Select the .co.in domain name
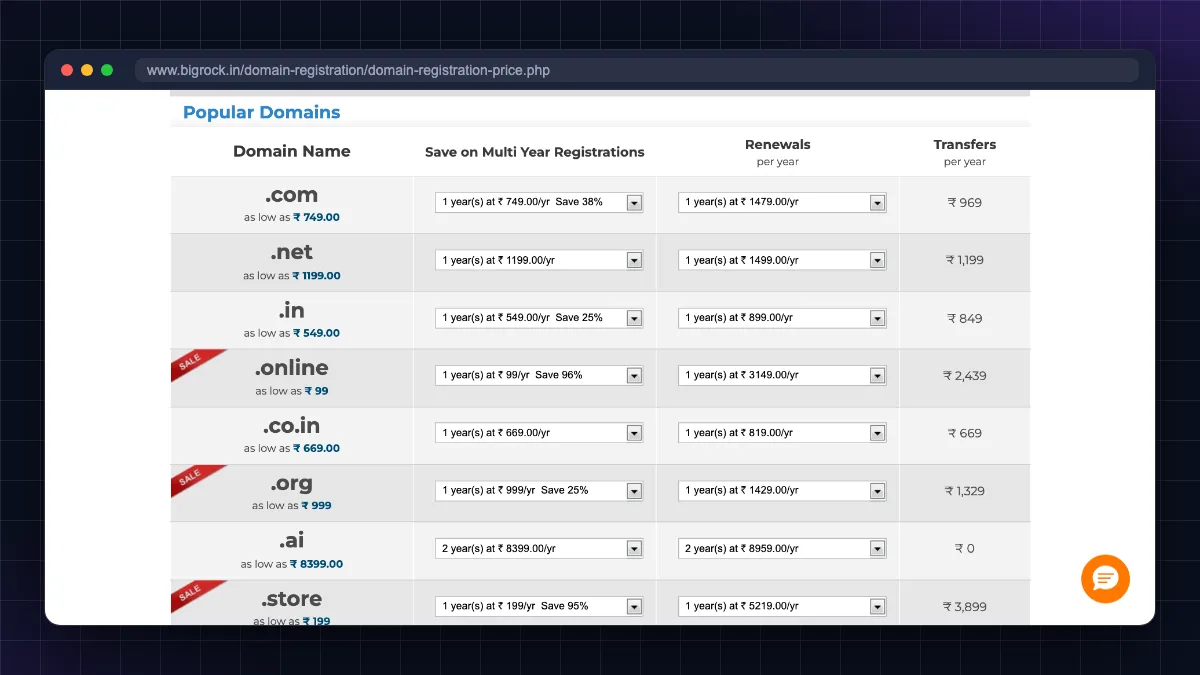The image size is (1200, 675). coord(292,426)
